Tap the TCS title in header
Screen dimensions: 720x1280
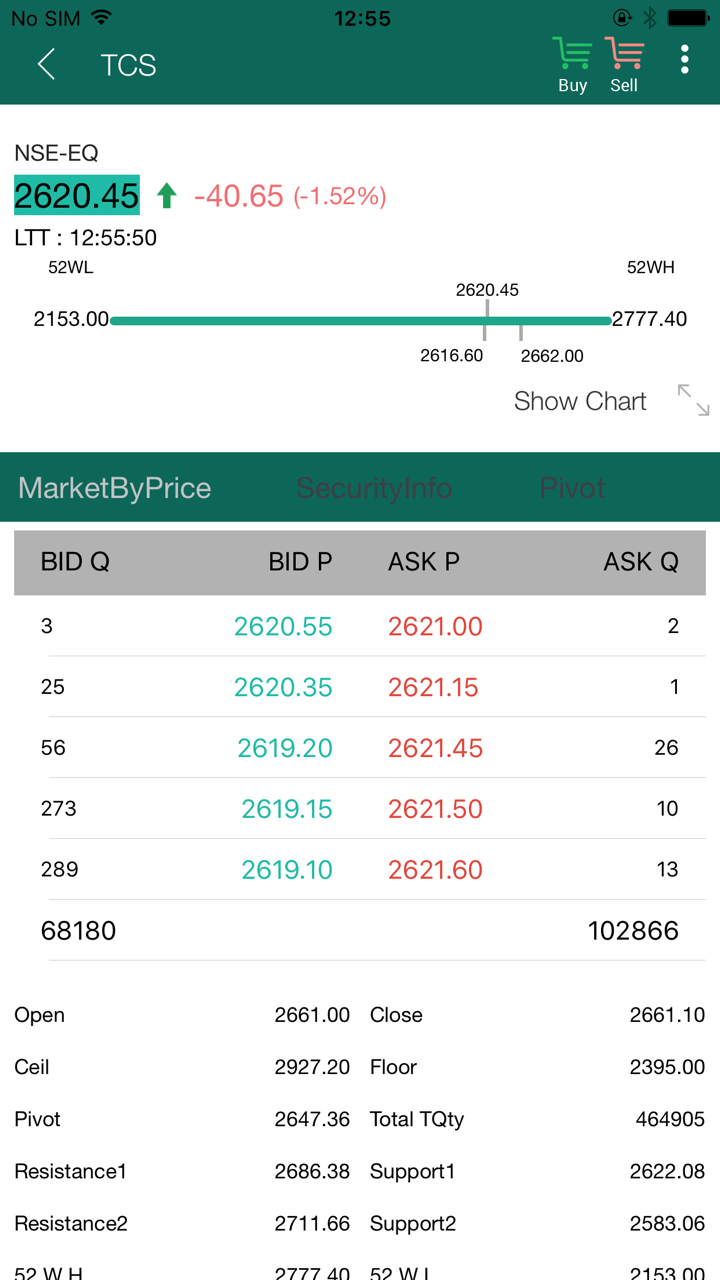pos(129,65)
